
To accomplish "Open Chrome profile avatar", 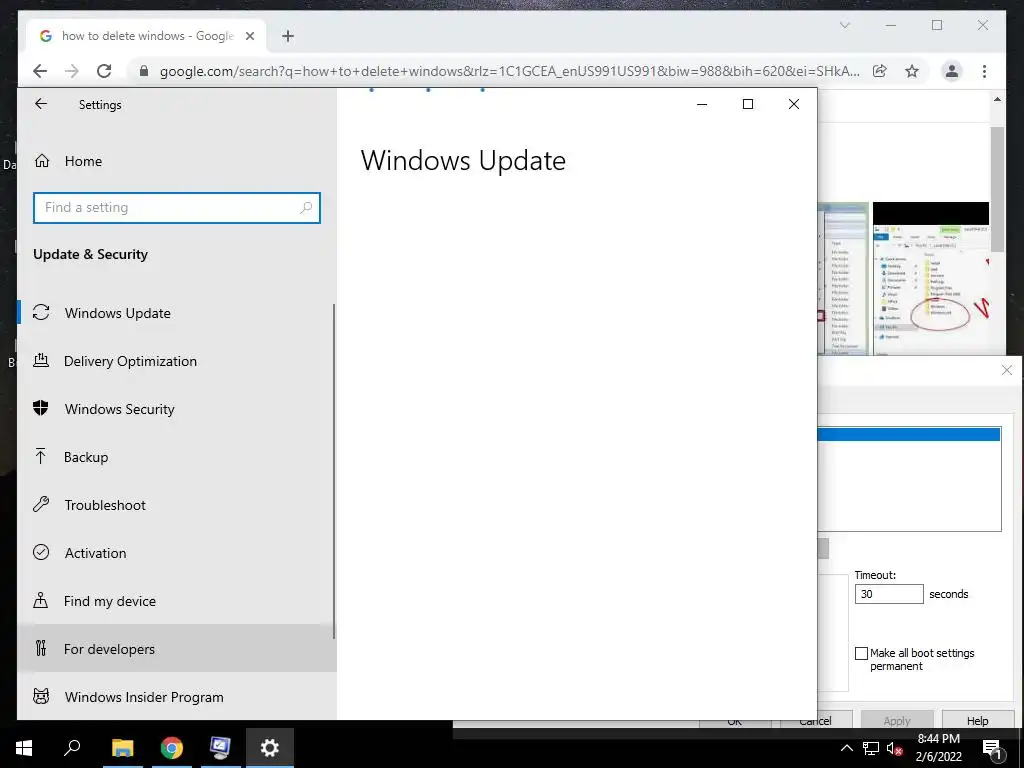I will tap(952, 71).
